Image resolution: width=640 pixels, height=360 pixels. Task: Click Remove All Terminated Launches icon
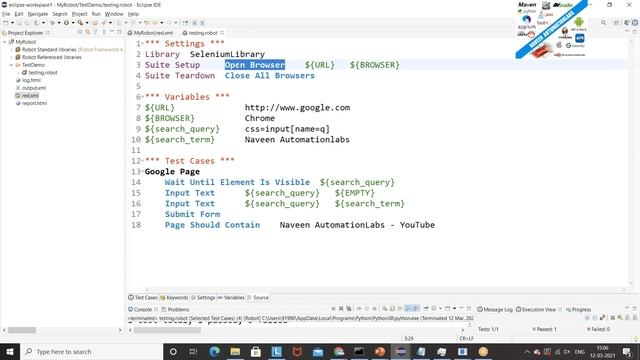[349, 309]
